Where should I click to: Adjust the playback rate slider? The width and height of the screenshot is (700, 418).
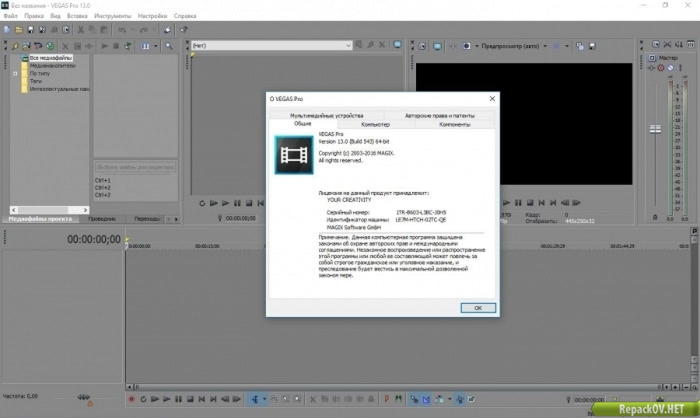pos(83,397)
